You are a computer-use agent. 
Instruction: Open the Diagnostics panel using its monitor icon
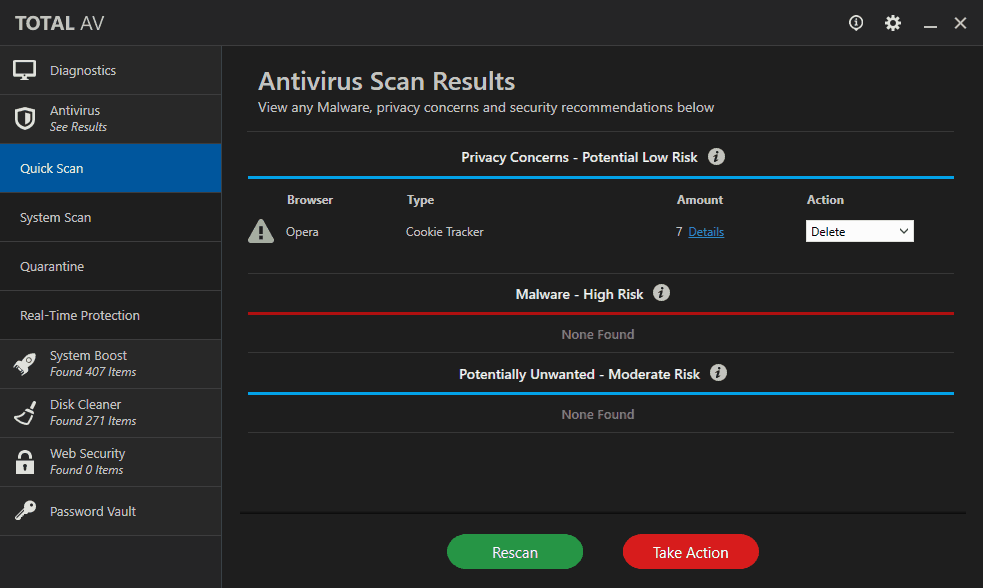(x=25, y=69)
